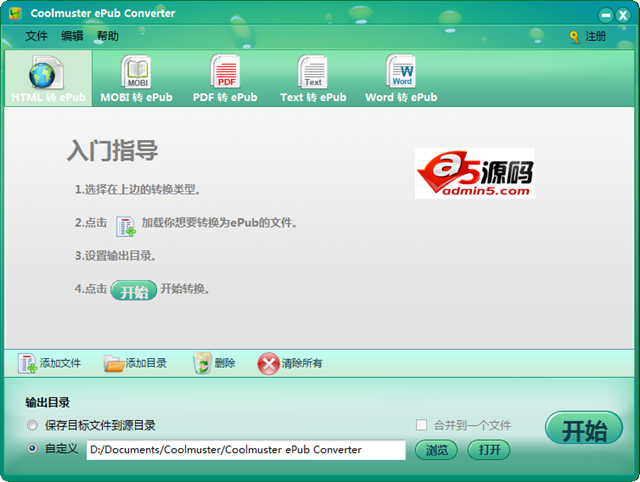Select the HTML 转 ePub conversion mode
Viewport: 640px width, 482px height.
point(48,78)
